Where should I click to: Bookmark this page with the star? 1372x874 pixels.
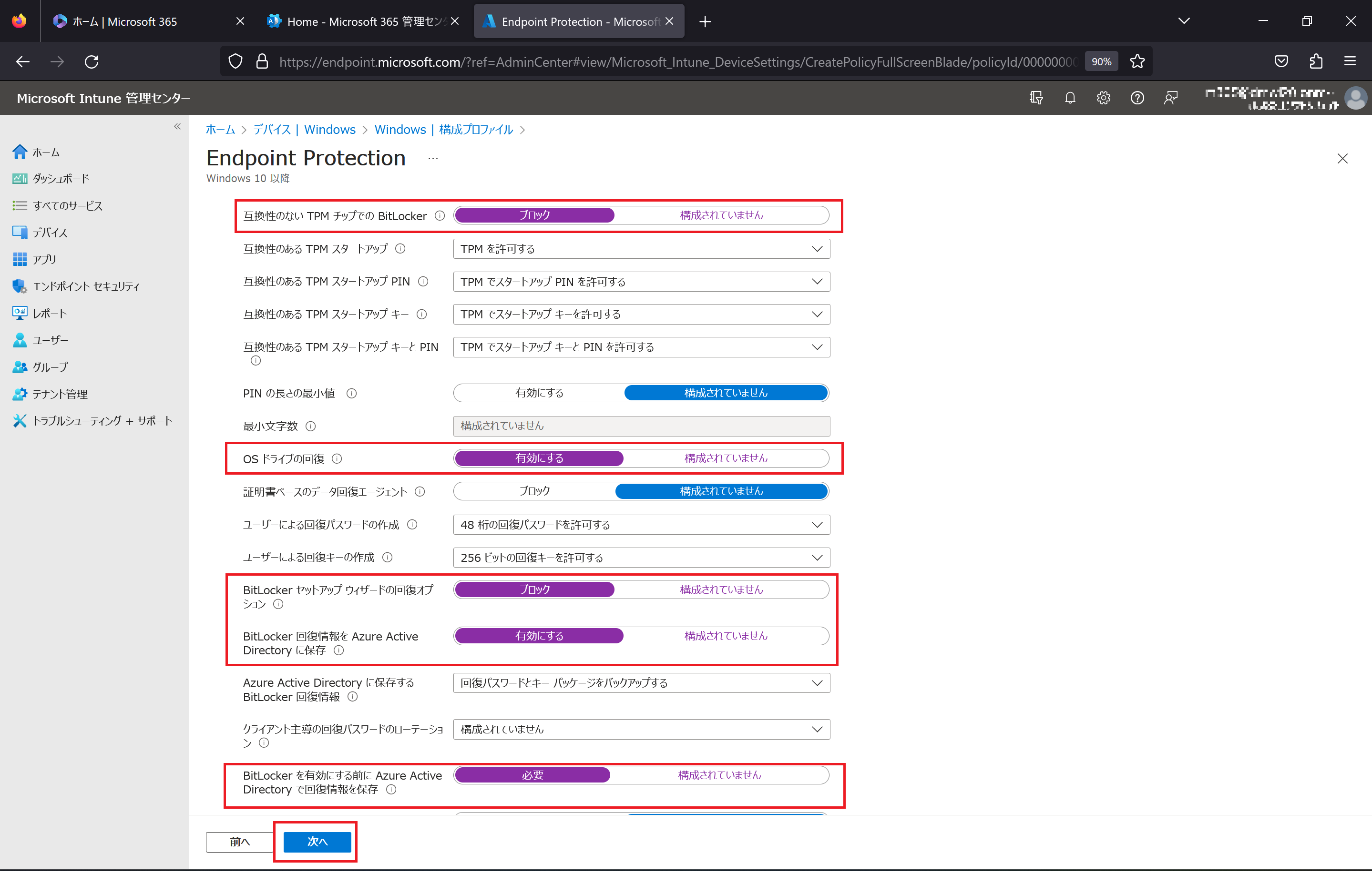[1138, 61]
